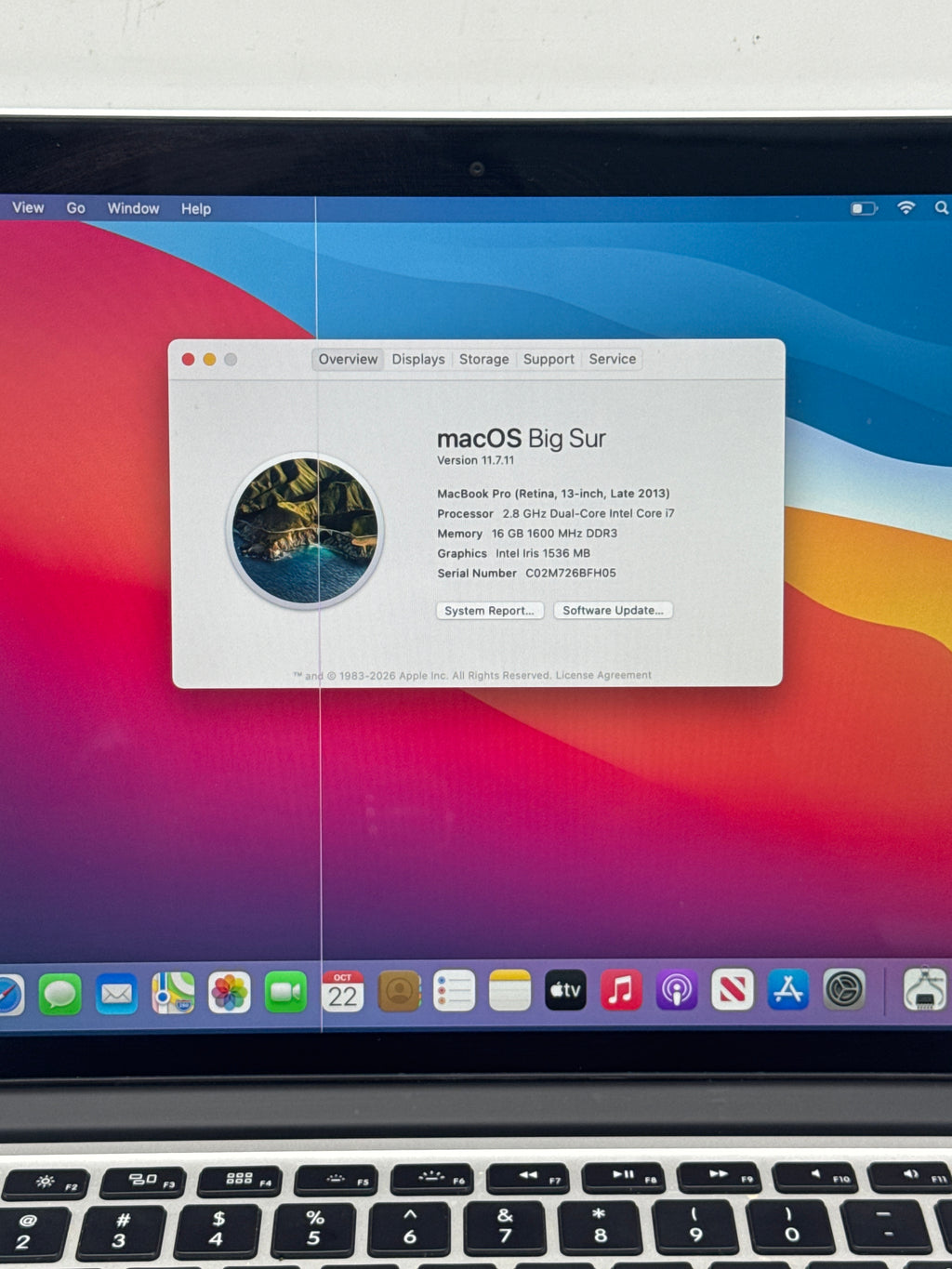
Task: Open the Help menu
Action: (196, 209)
